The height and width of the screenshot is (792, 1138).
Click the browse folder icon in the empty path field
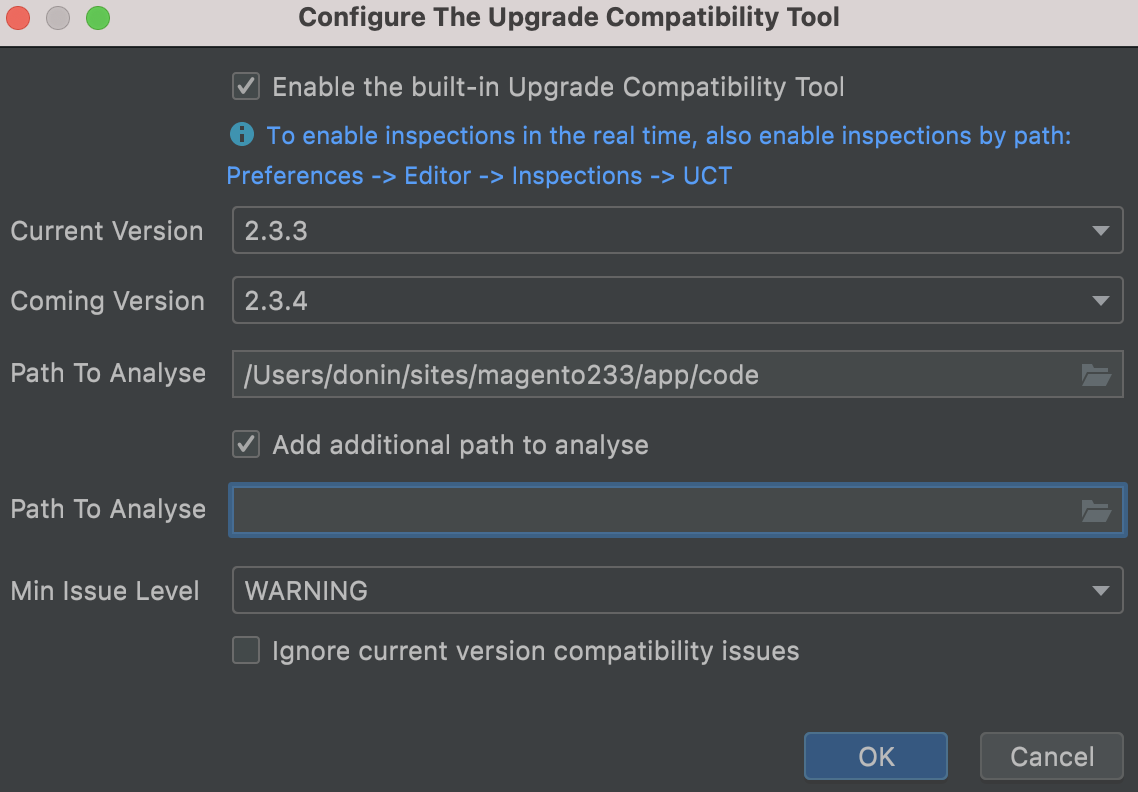(x=1096, y=511)
